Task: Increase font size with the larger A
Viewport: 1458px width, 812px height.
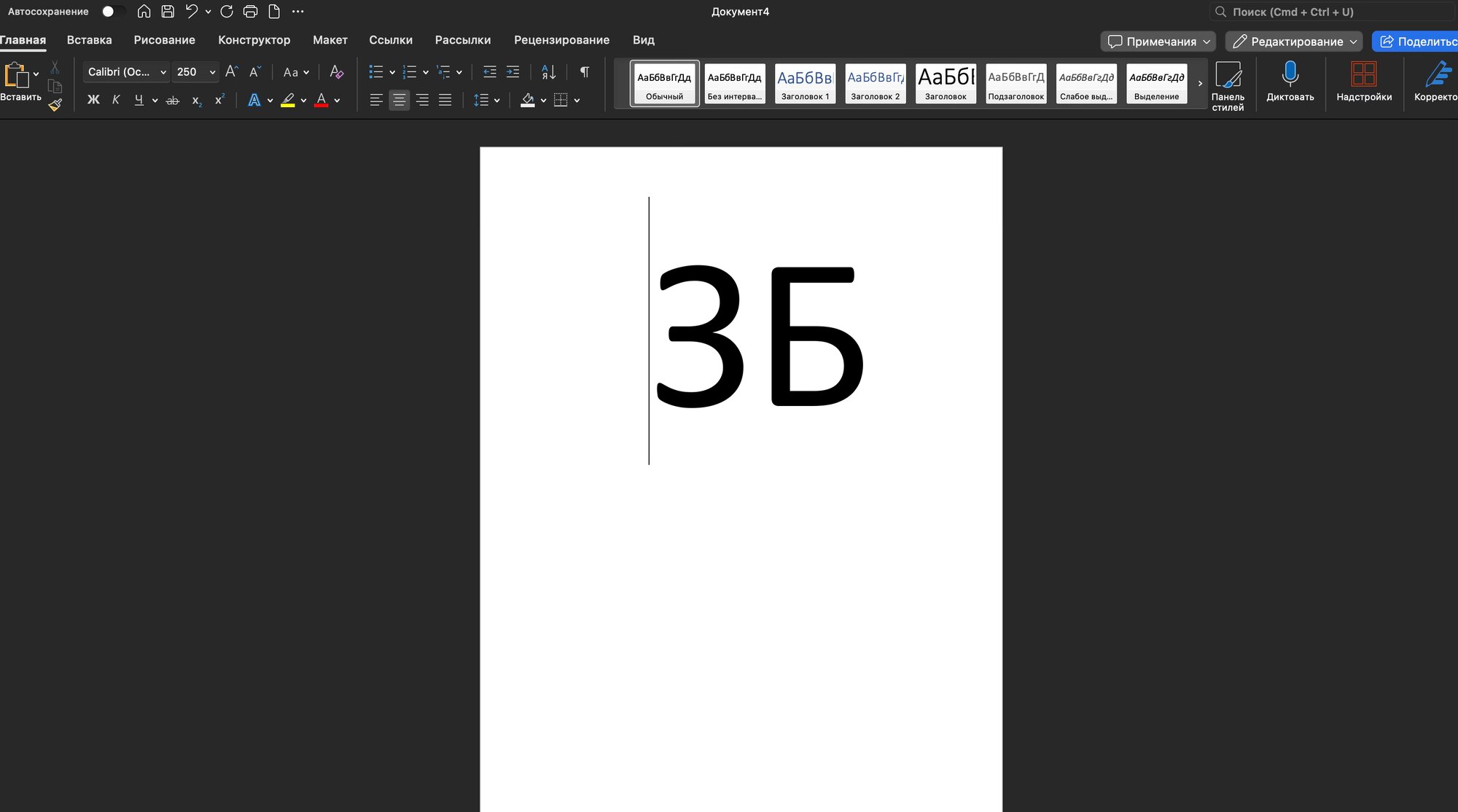Action: (232, 71)
